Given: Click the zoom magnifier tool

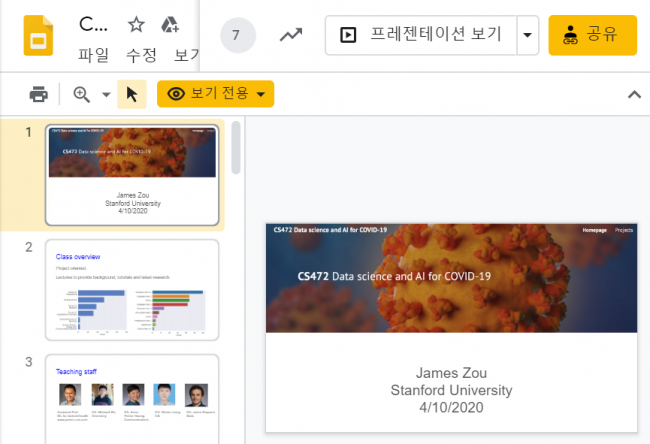Looking at the screenshot, I should 82,94.
